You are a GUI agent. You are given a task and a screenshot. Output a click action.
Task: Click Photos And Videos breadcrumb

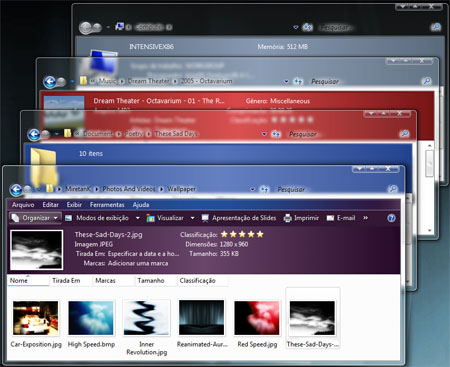[x=129, y=189]
